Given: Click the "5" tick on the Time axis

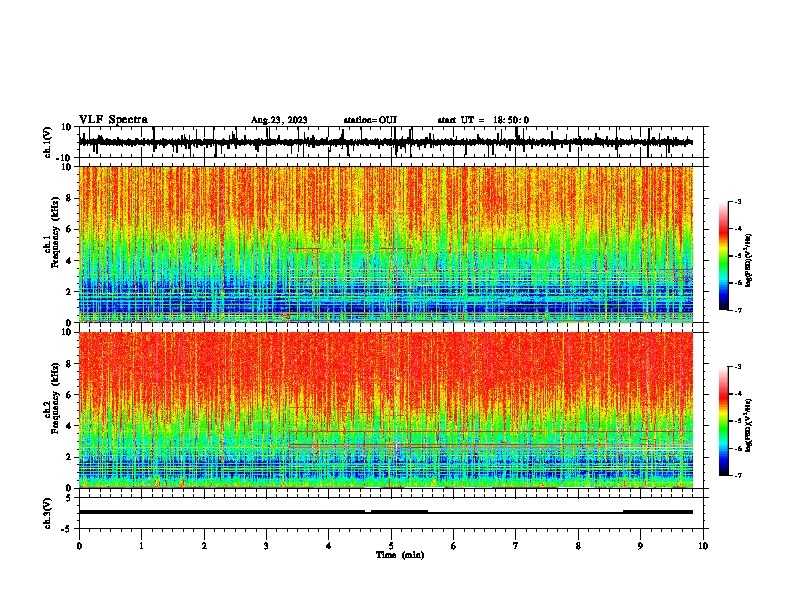Looking at the screenshot, I should [x=391, y=546].
